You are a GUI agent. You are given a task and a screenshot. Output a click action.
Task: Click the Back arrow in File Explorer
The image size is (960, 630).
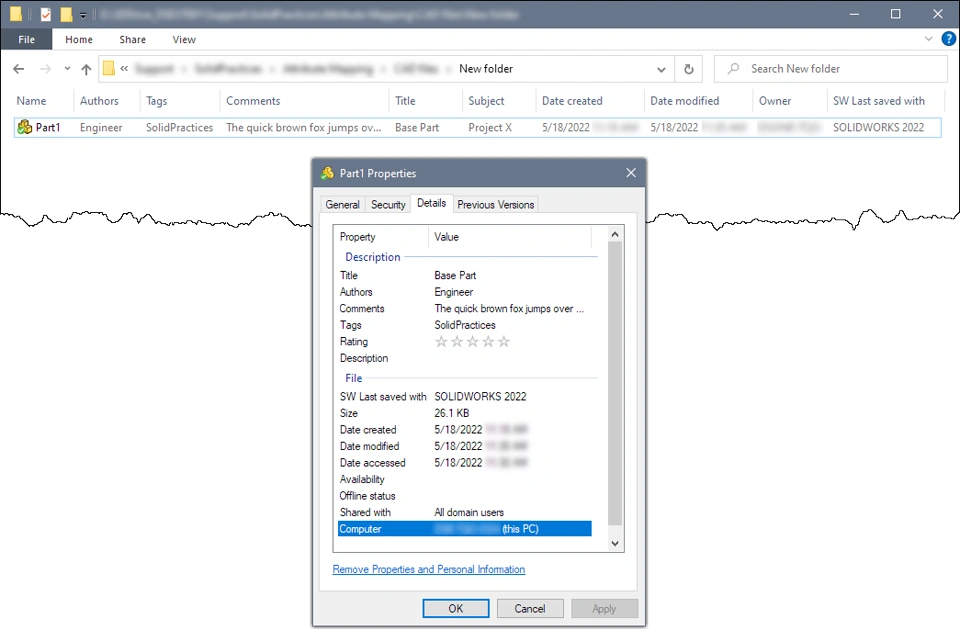point(18,69)
